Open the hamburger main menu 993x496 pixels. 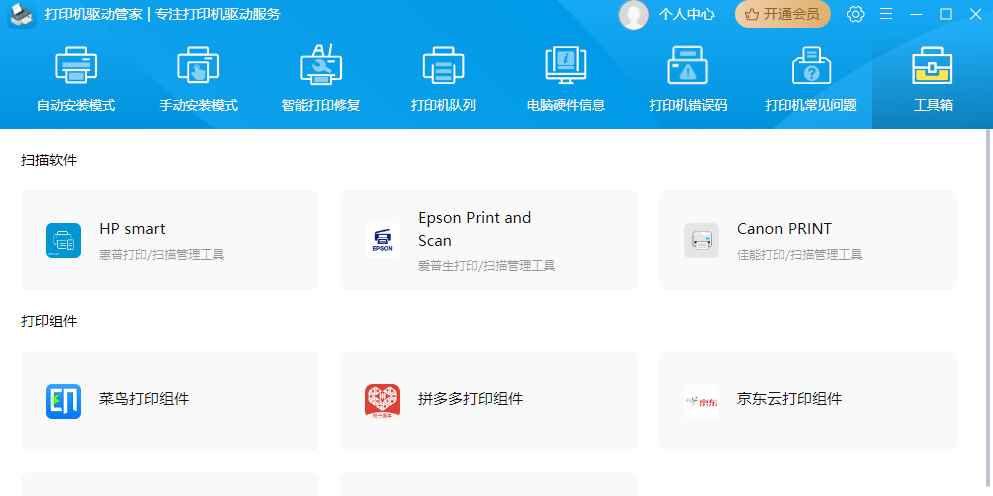(x=886, y=14)
